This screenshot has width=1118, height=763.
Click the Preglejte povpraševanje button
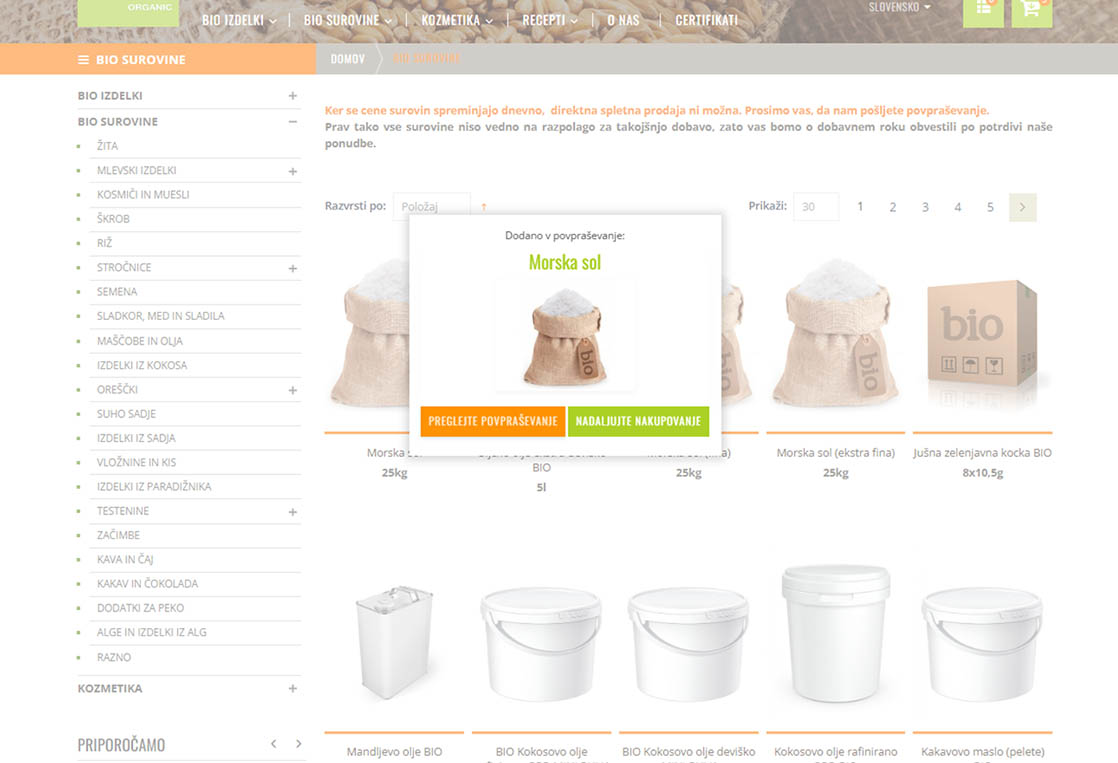493,421
